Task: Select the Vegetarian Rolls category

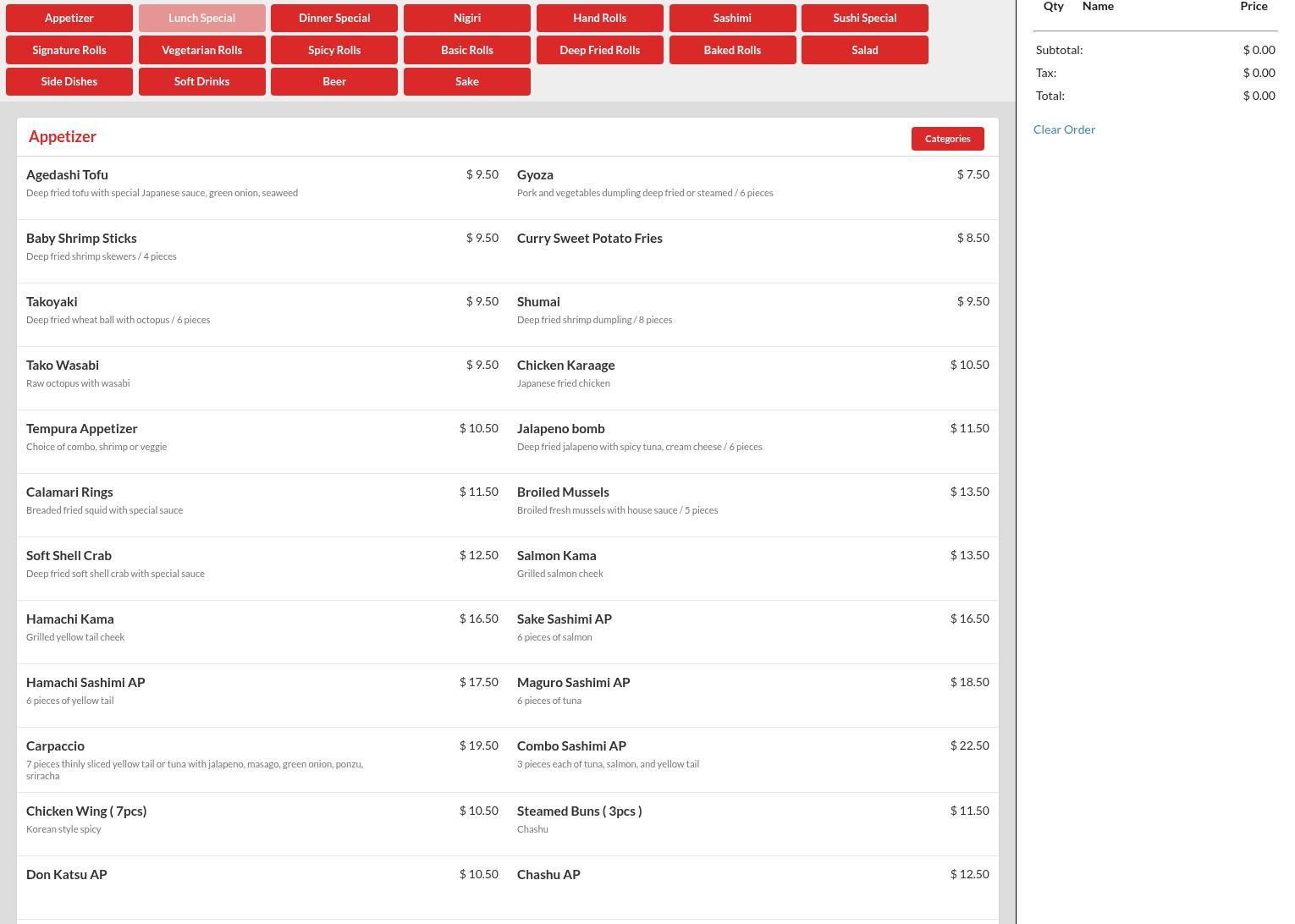Action: pyautogui.click(x=201, y=50)
